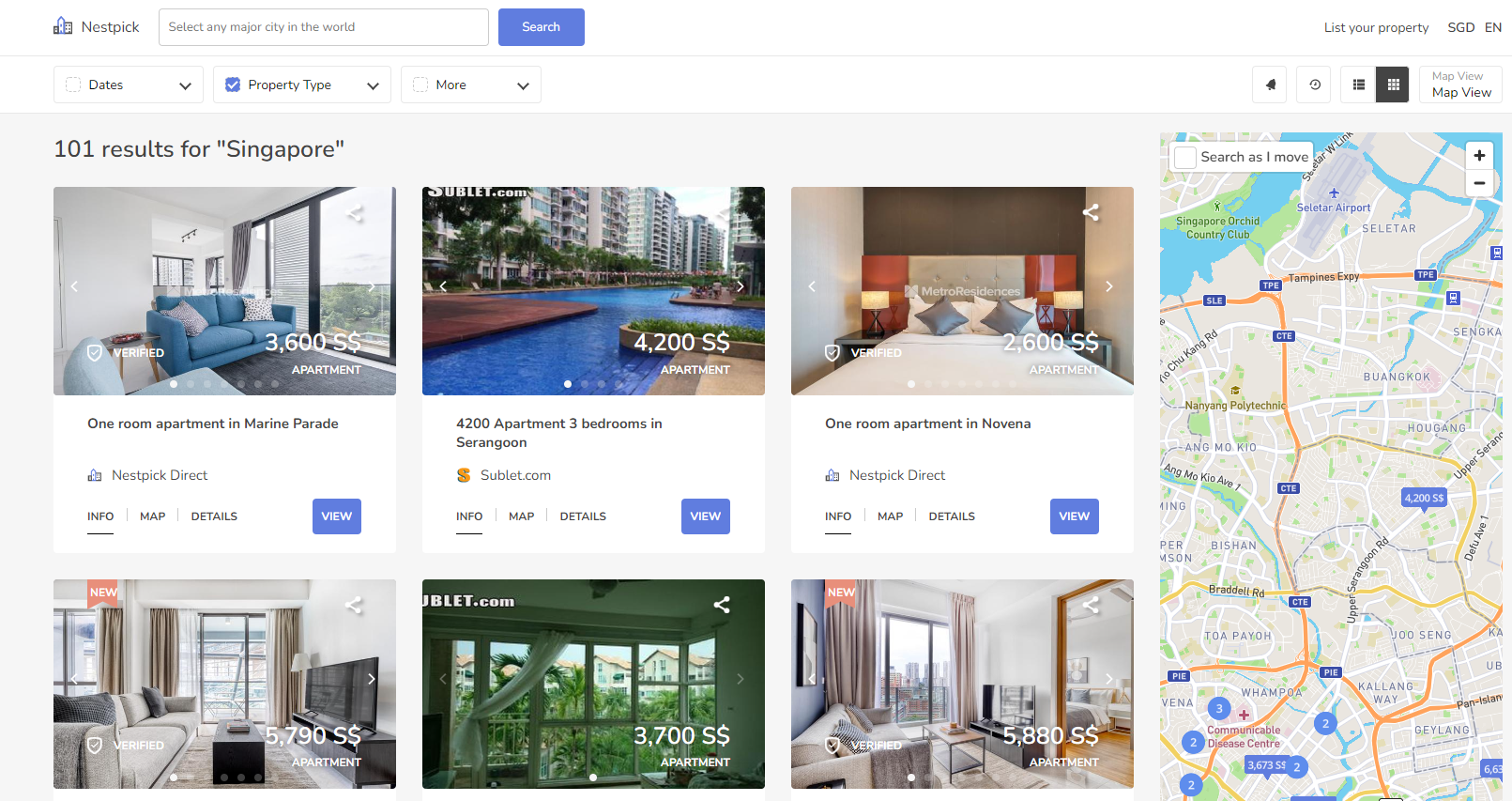
Task: Show next photo of Novena apartment
Action: (1109, 286)
